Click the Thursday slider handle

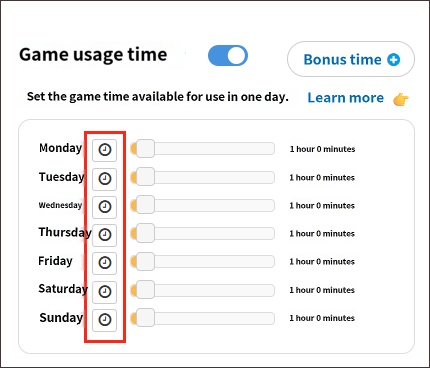point(145,233)
